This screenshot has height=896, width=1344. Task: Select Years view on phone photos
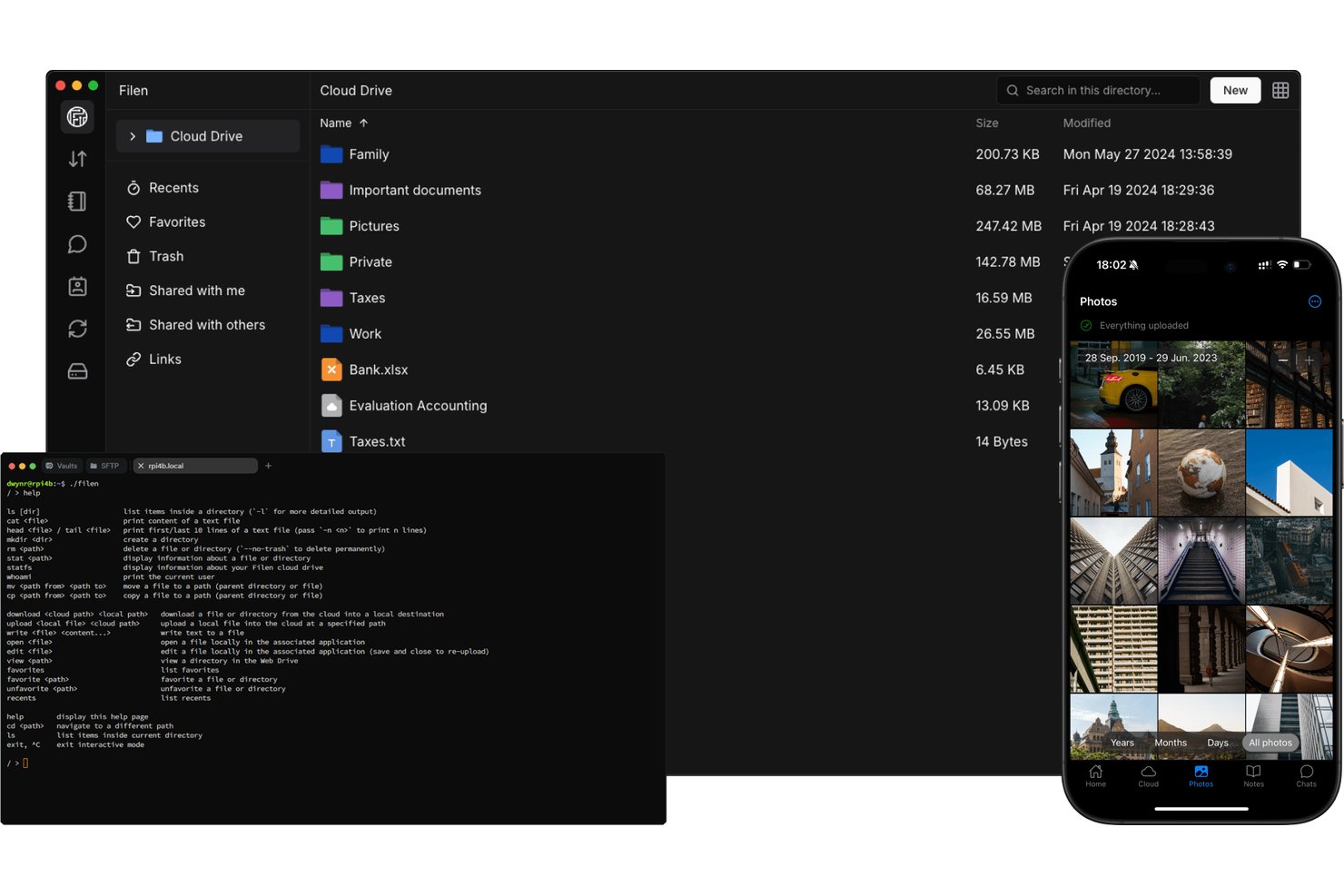(1122, 743)
